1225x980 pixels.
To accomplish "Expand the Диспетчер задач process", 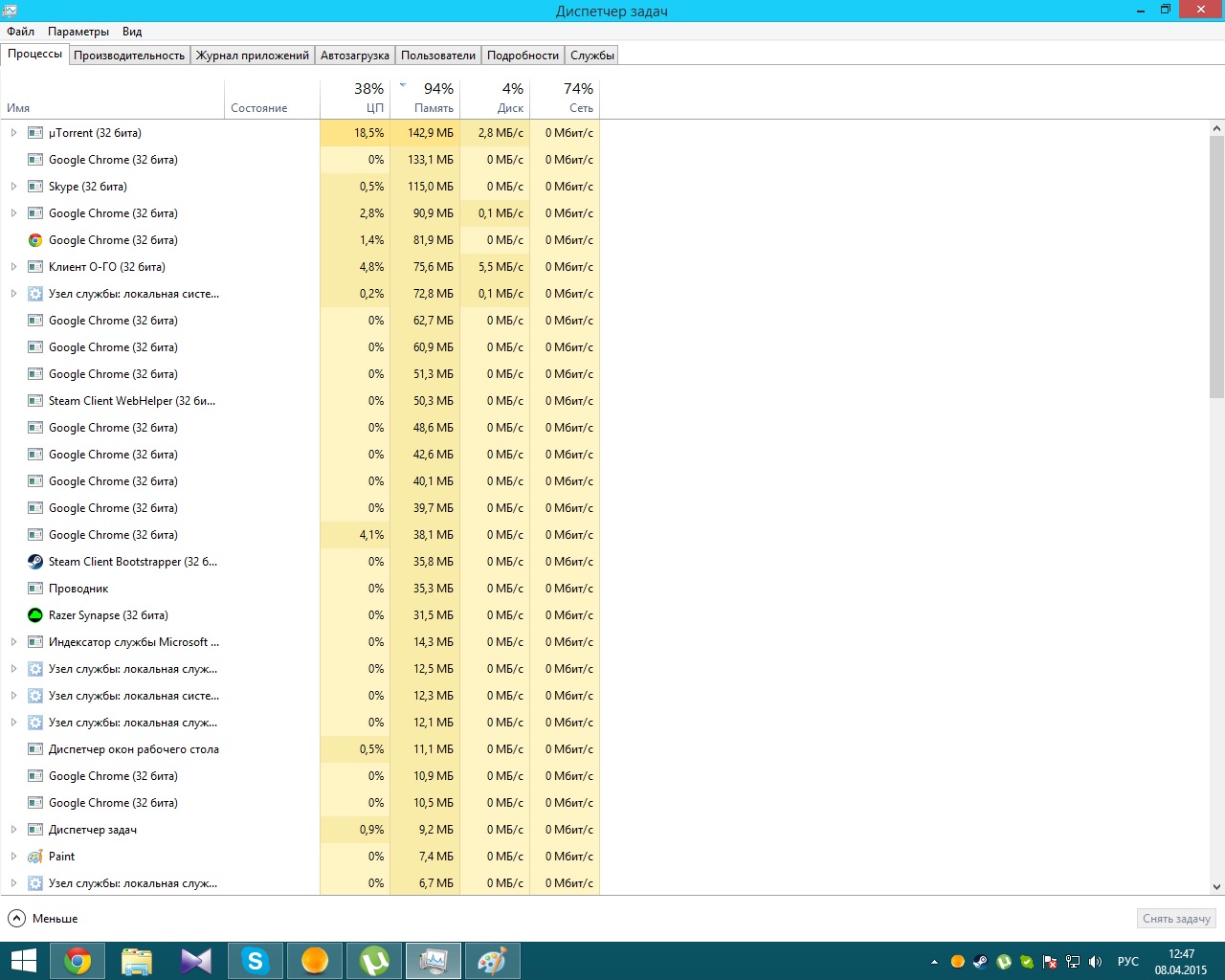I will pos(13,830).
